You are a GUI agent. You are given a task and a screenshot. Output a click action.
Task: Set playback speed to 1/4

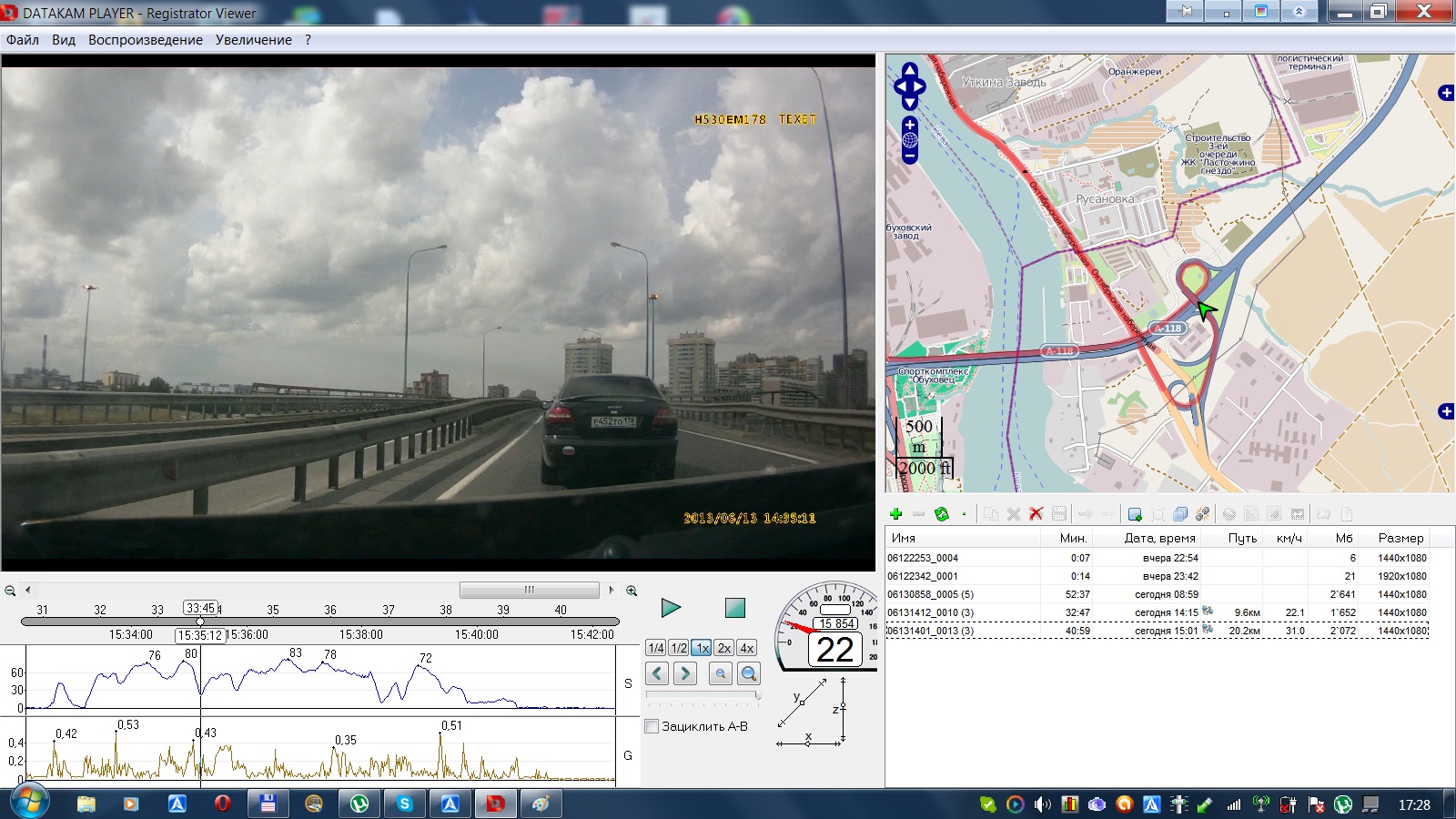pos(655,648)
